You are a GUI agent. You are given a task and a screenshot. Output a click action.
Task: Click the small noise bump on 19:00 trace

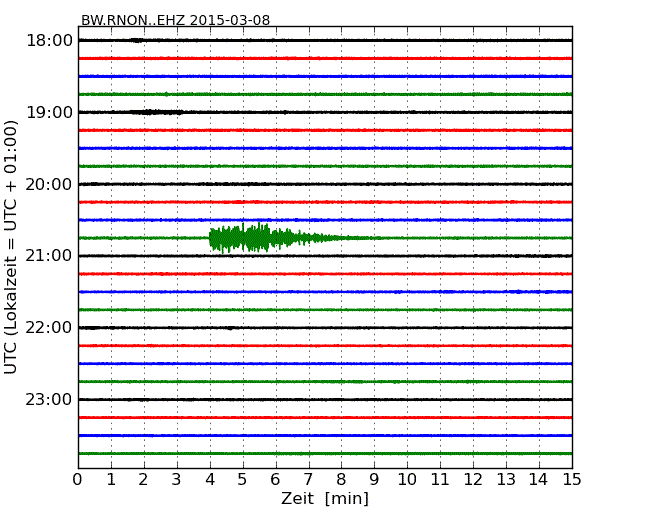(x=156, y=112)
